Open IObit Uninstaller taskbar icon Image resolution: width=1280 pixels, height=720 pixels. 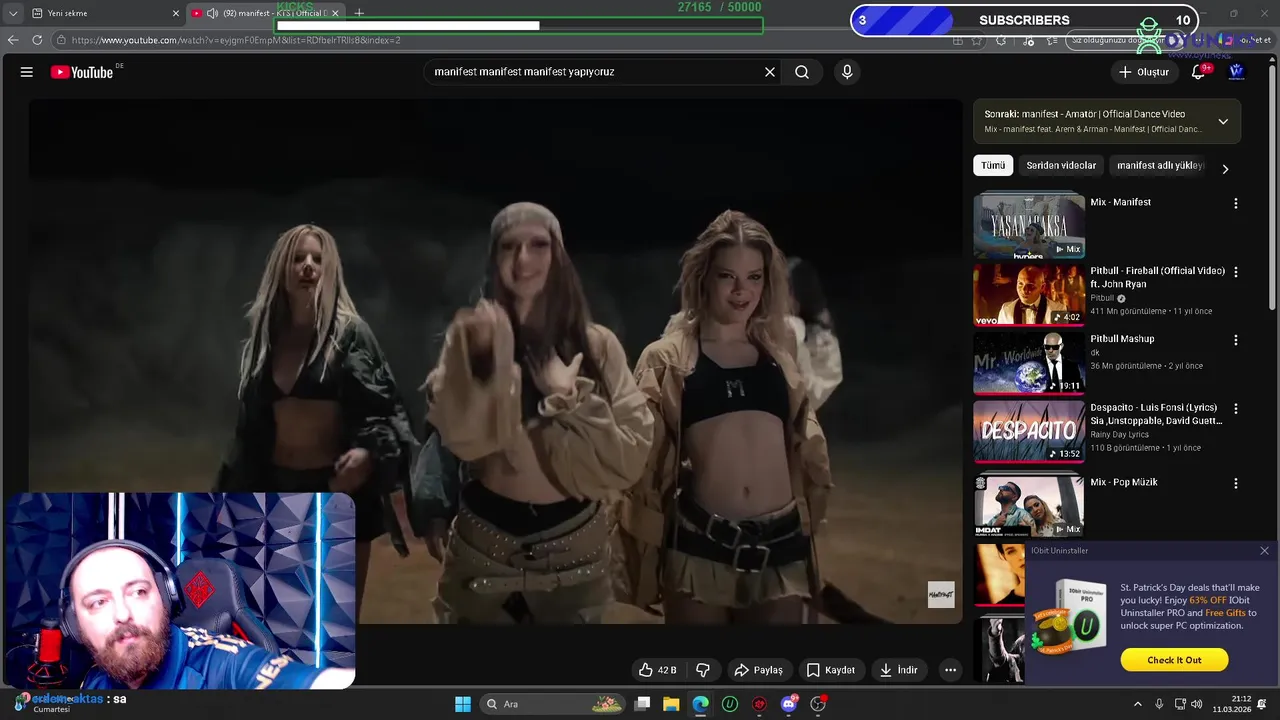click(x=730, y=704)
